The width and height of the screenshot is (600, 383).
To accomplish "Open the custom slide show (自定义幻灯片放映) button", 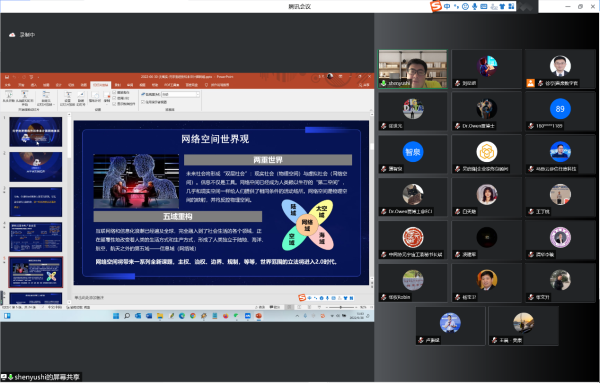I will point(45,98).
